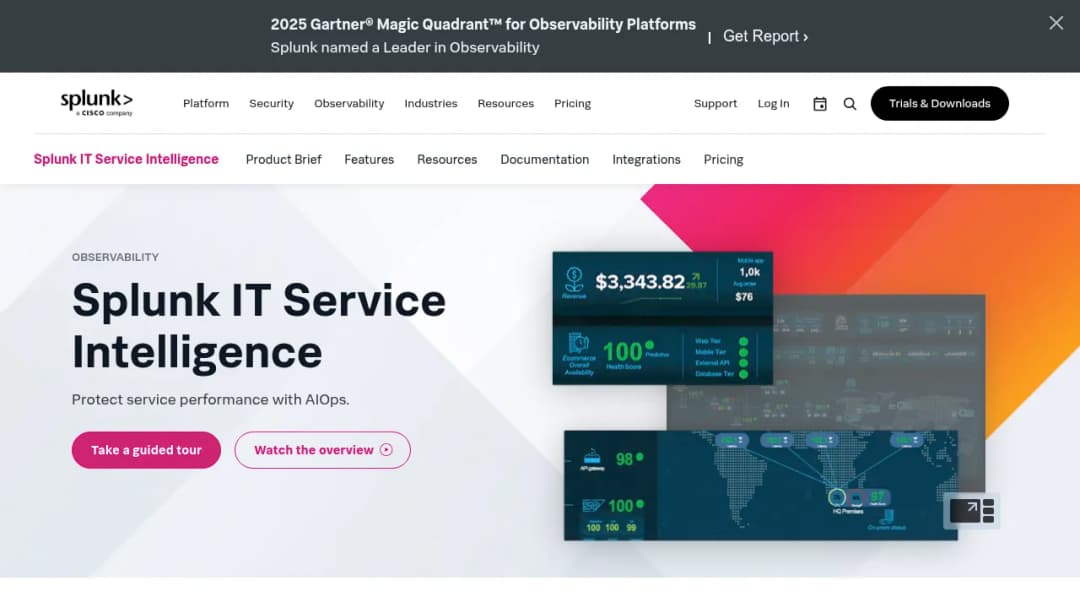Click Trials & Downloads button
1080x608 pixels.
click(x=939, y=103)
